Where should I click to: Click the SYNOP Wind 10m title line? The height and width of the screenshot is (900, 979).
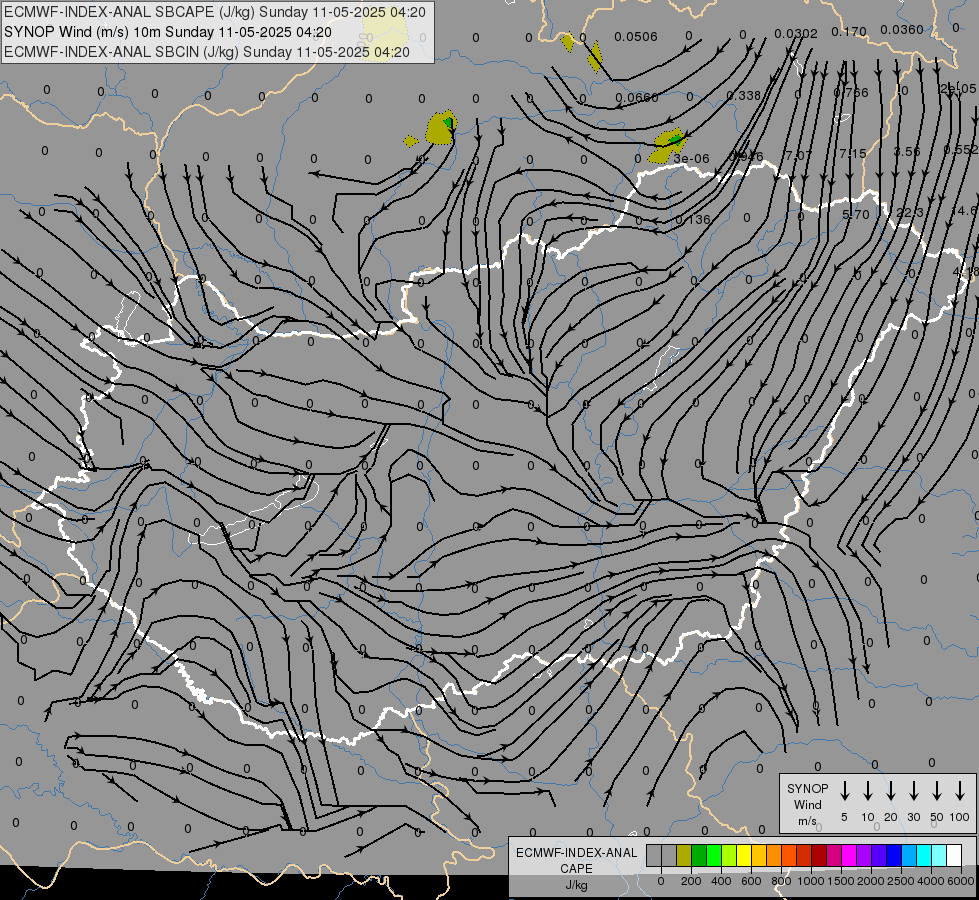click(x=167, y=32)
